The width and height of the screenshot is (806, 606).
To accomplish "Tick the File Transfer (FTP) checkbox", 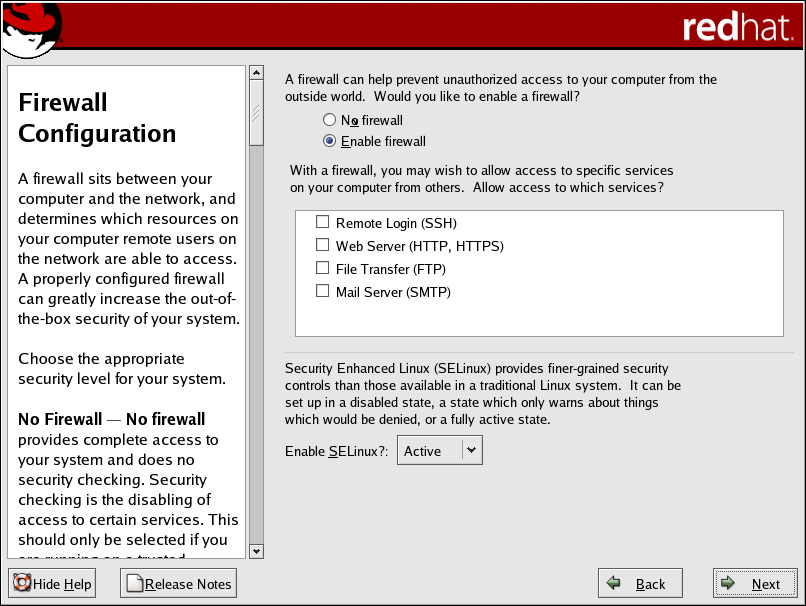I will tap(322, 268).
